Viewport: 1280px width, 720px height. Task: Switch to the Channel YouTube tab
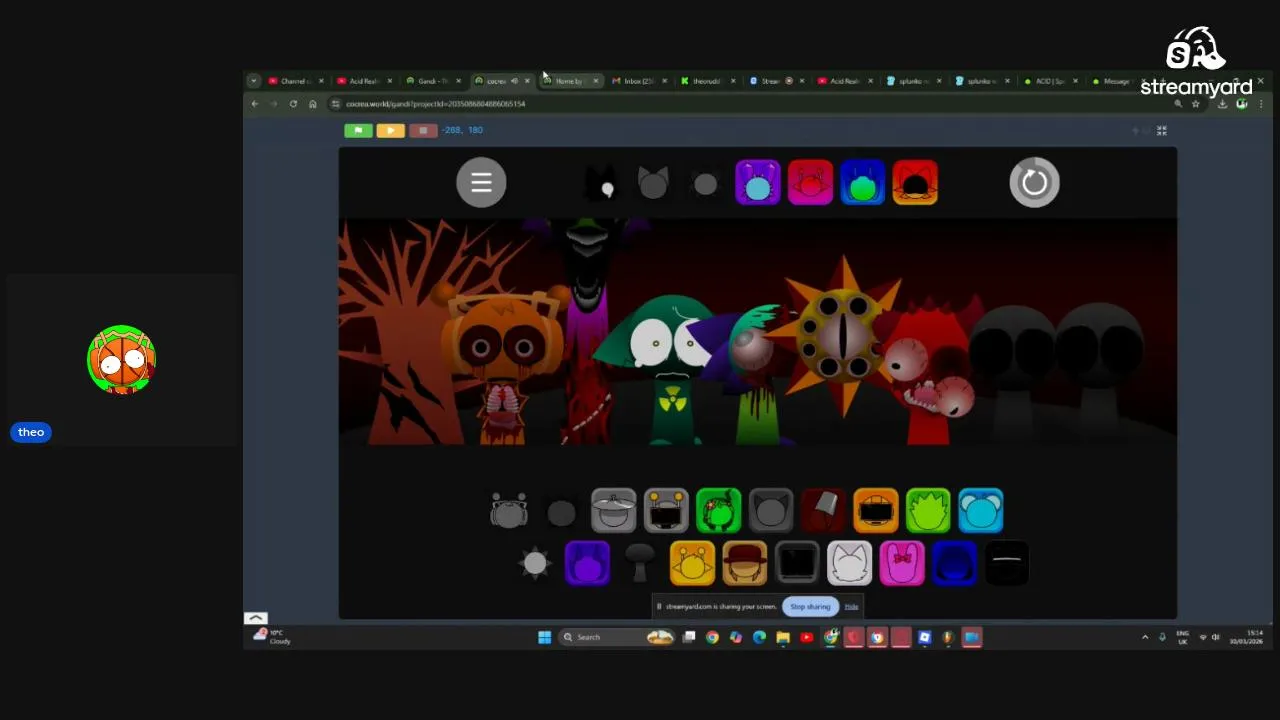(x=294, y=81)
